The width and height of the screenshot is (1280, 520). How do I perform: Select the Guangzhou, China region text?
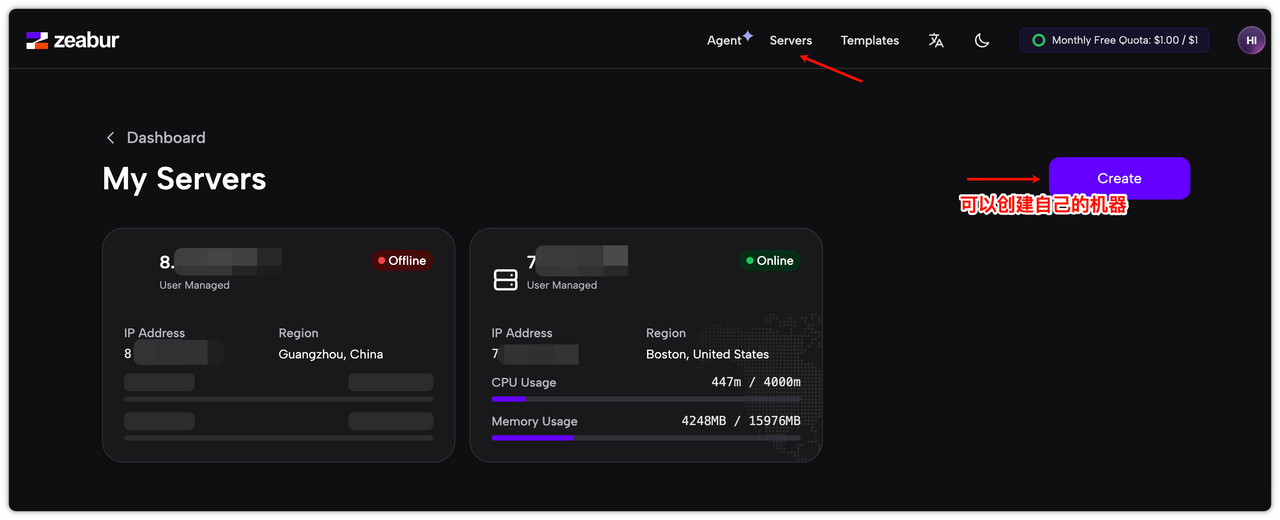[x=330, y=354]
